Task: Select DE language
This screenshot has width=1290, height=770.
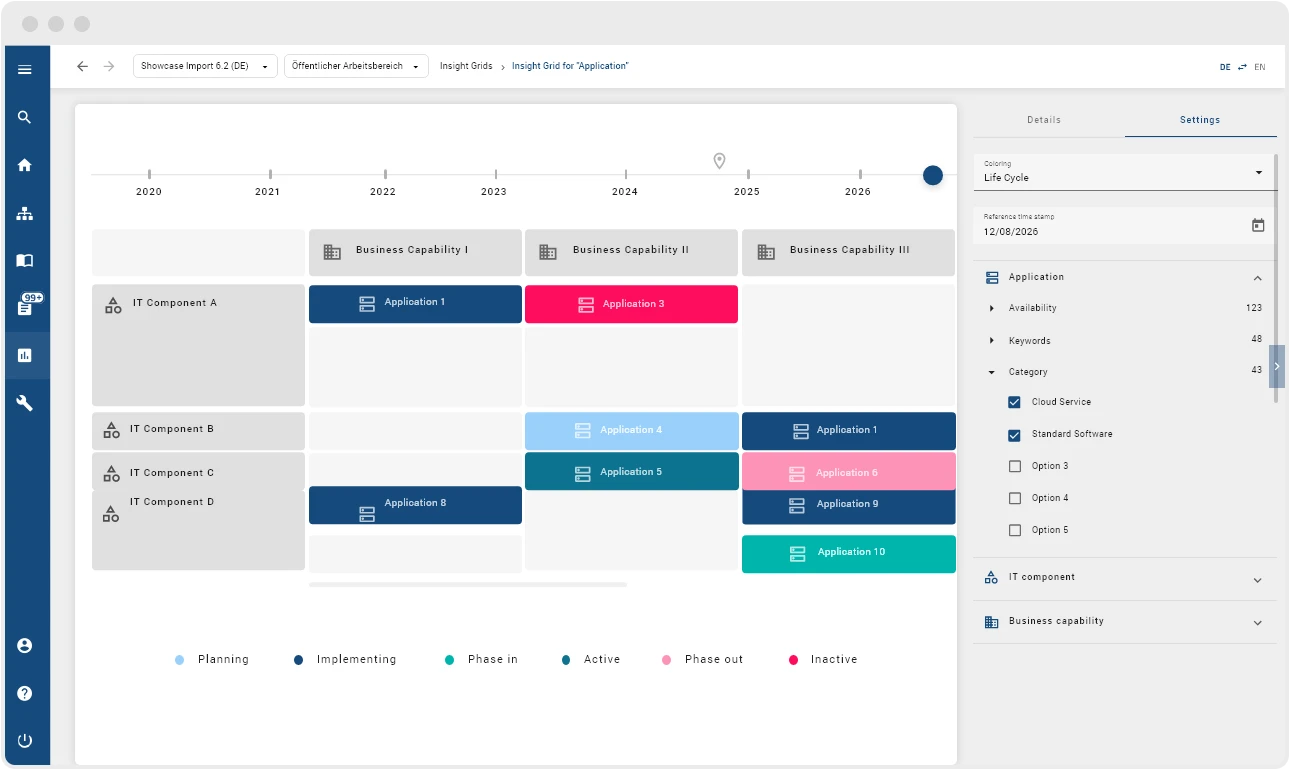Action: 1225,67
